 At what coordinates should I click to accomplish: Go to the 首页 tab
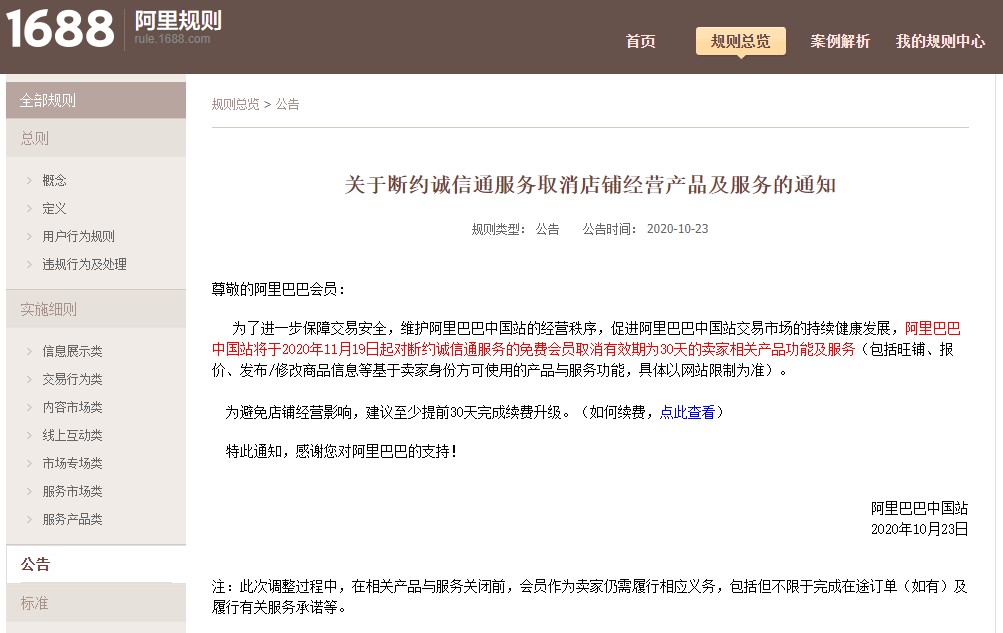click(640, 42)
